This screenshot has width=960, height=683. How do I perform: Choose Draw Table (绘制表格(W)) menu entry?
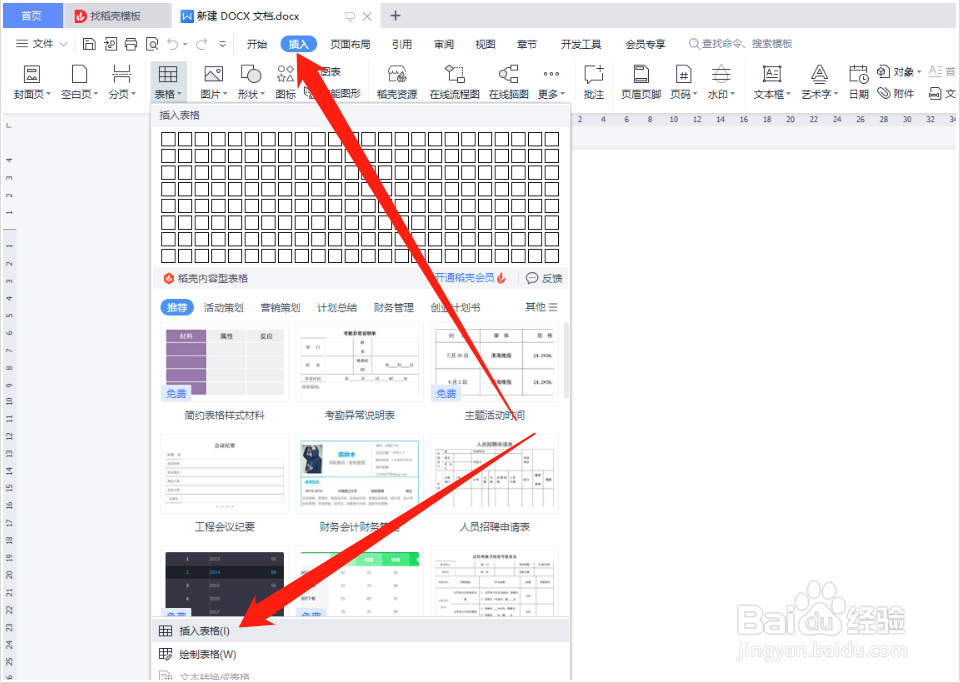pos(361,654)
